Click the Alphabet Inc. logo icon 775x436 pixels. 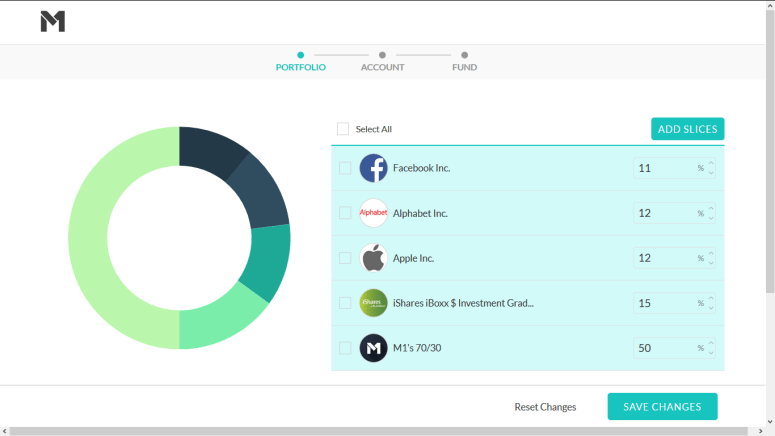tap(373, 213)
